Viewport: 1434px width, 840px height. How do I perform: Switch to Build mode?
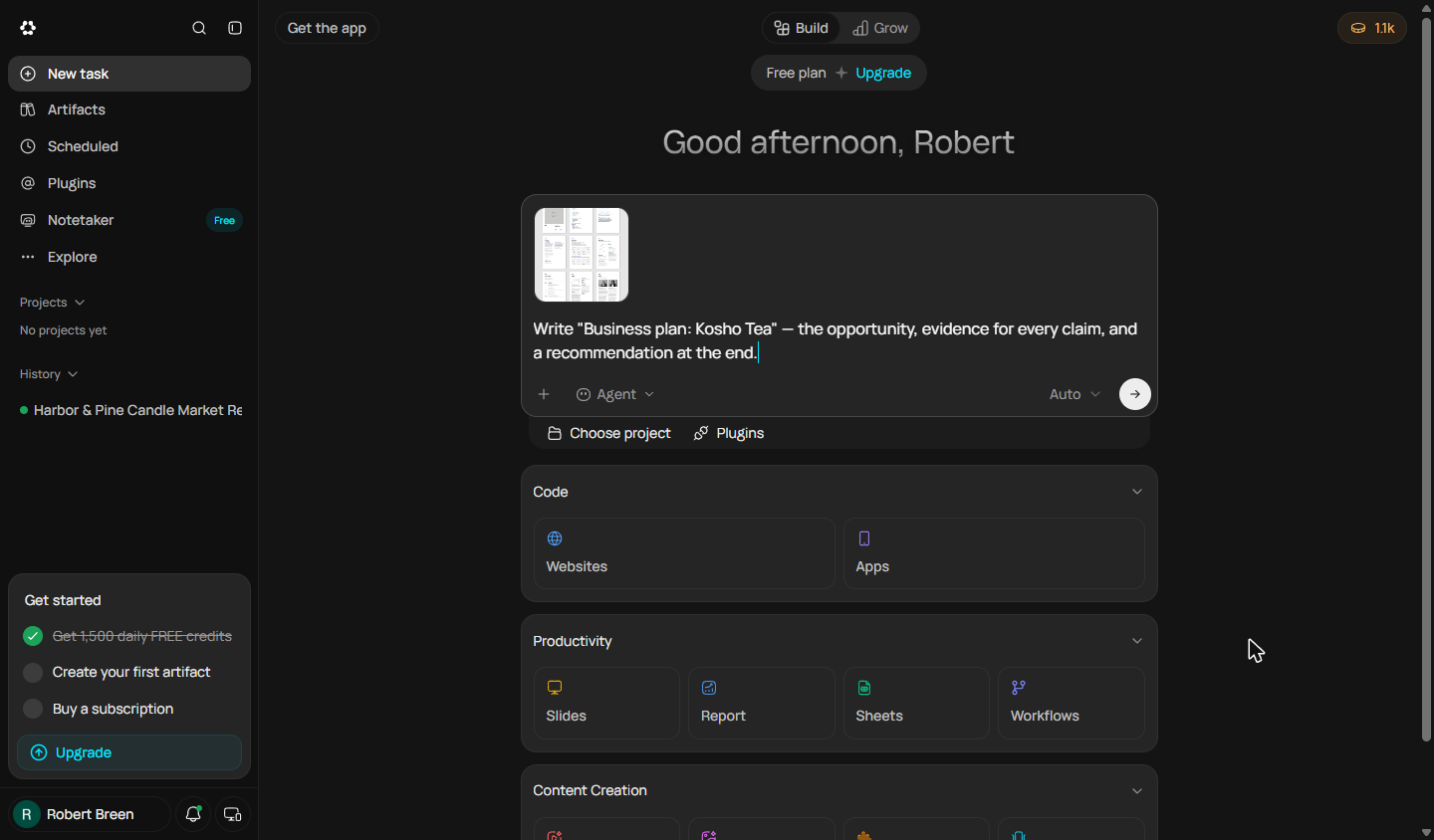802,28
